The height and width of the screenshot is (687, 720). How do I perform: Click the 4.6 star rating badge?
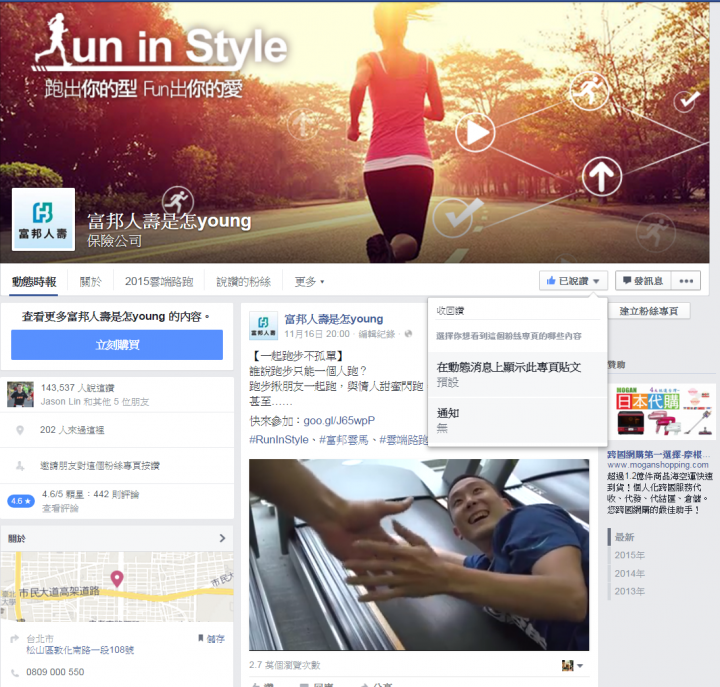click(x=21, y=501)
